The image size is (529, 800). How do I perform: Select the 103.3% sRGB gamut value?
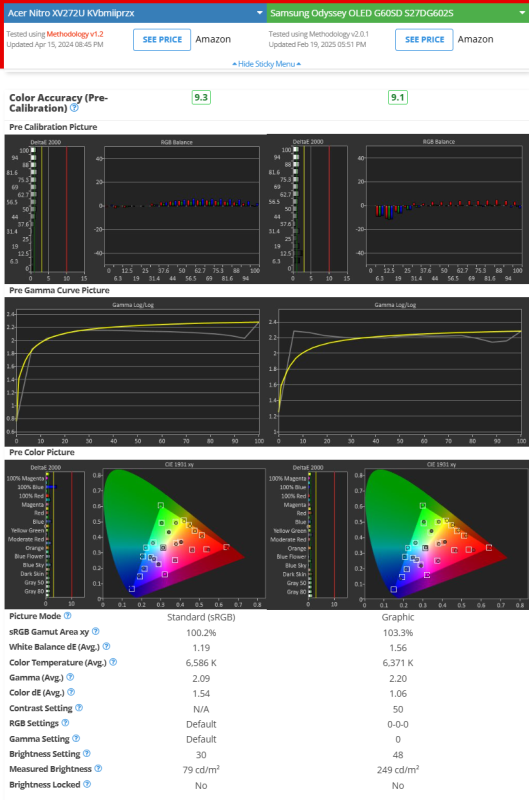tap(398, 633)
